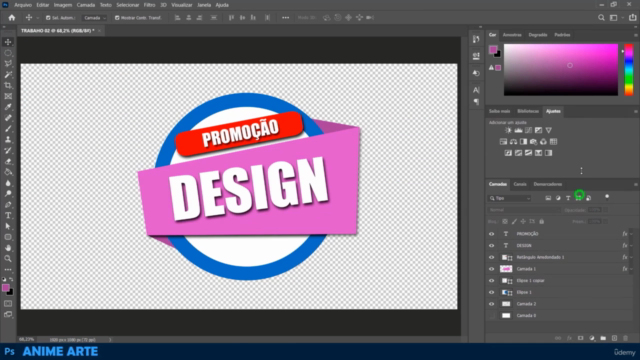
Task: Select the Healing Brush tool
Action: pyautogui.click(x=8, y=118)
